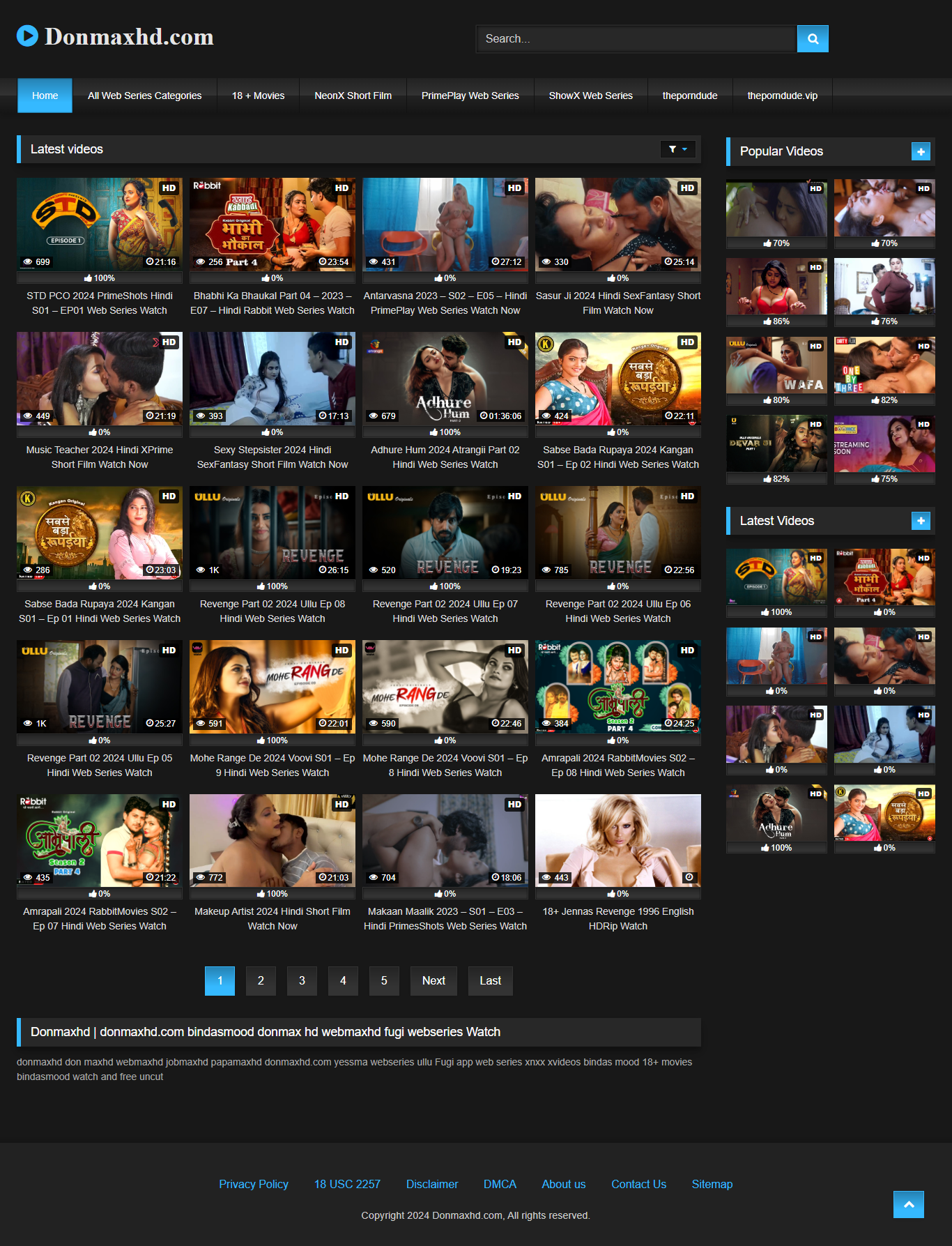The image size is (952, 1246).
Task: Open All Web Series Categories menu
Action: coord(144,96)
